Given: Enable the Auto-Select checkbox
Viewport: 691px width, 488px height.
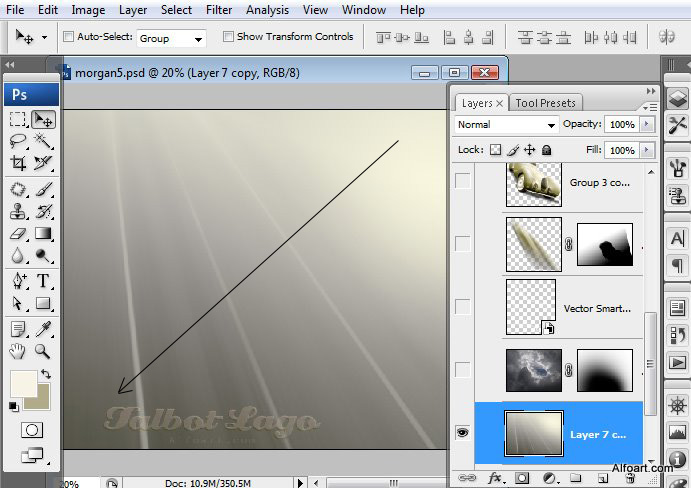Looking at the screenshot, I should tap(69, 37).
